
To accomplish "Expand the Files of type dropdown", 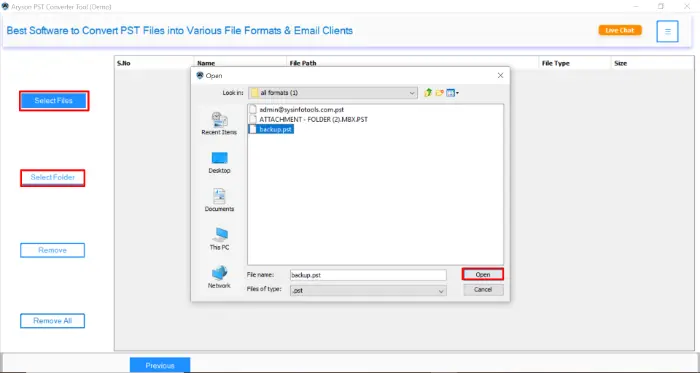I will 441,290.
